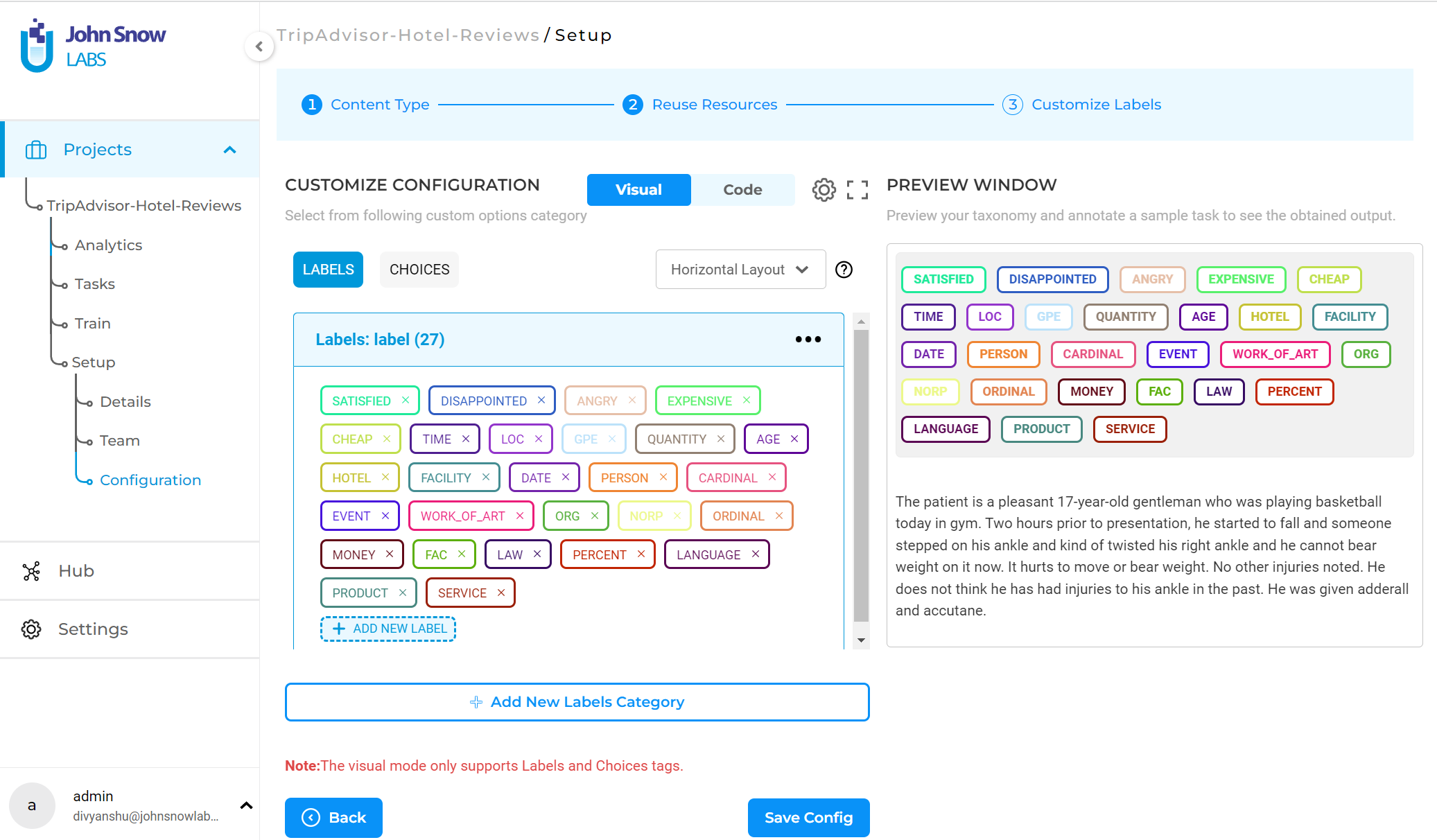Screen dimensions: 1437x840
Task: Select LANGUAGE label in preview window
Action: [x=946, y=429]
